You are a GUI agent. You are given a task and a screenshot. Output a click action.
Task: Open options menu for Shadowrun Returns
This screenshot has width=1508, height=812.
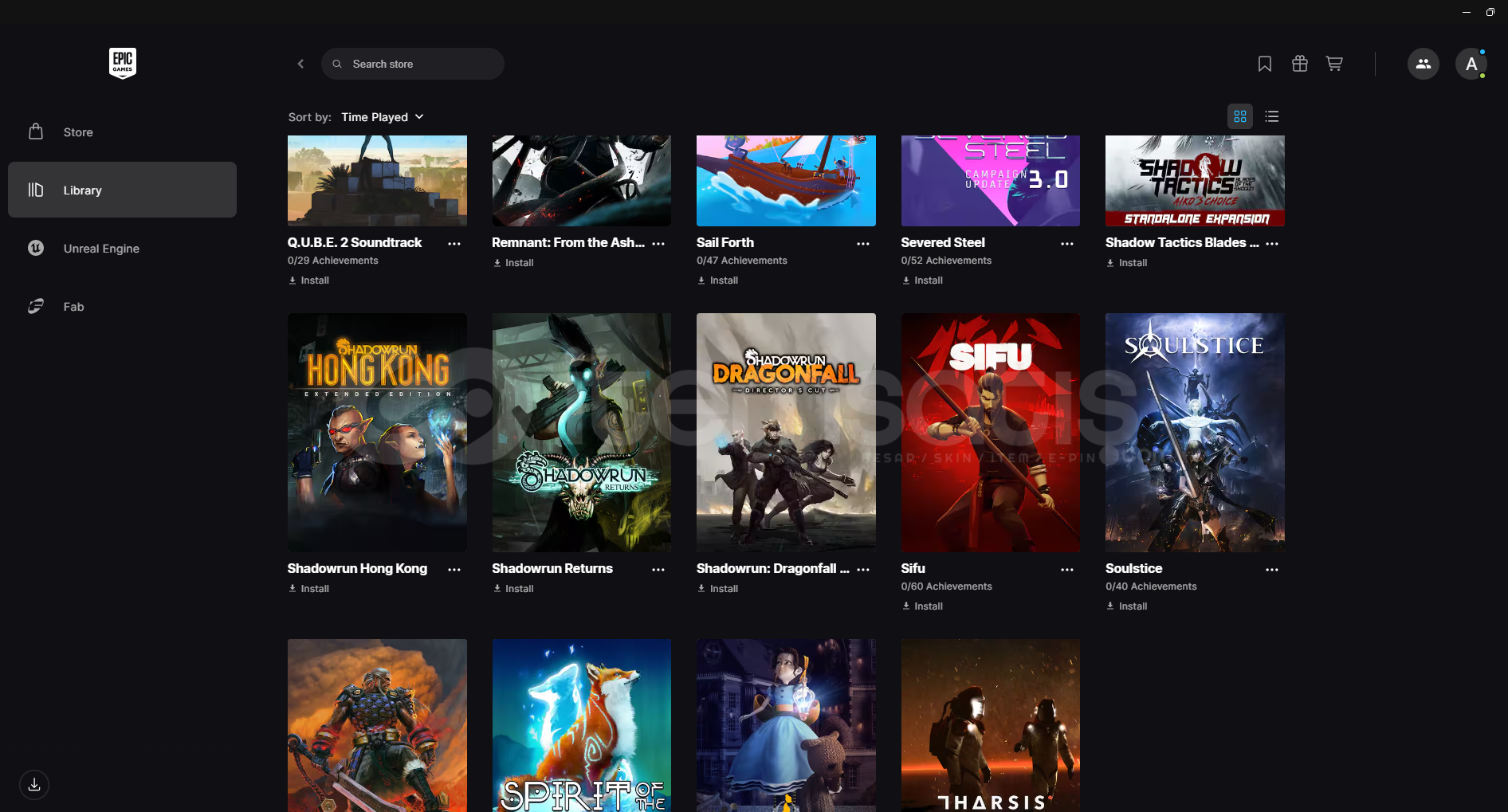pos(658,570)
